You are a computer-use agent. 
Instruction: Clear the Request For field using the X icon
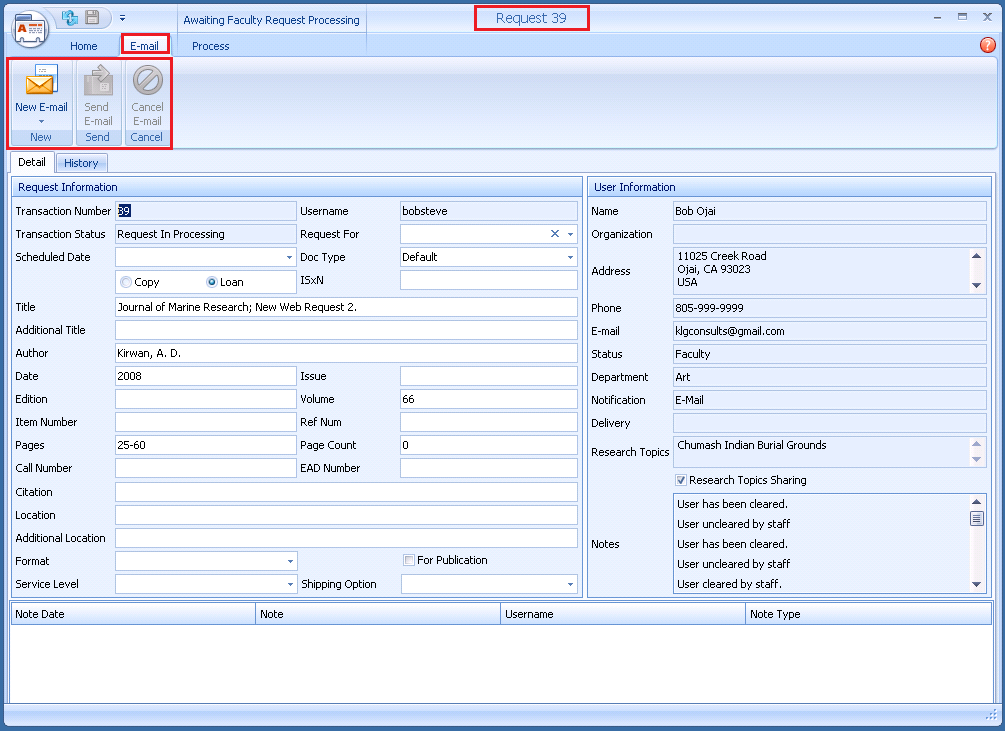point(553,233)
